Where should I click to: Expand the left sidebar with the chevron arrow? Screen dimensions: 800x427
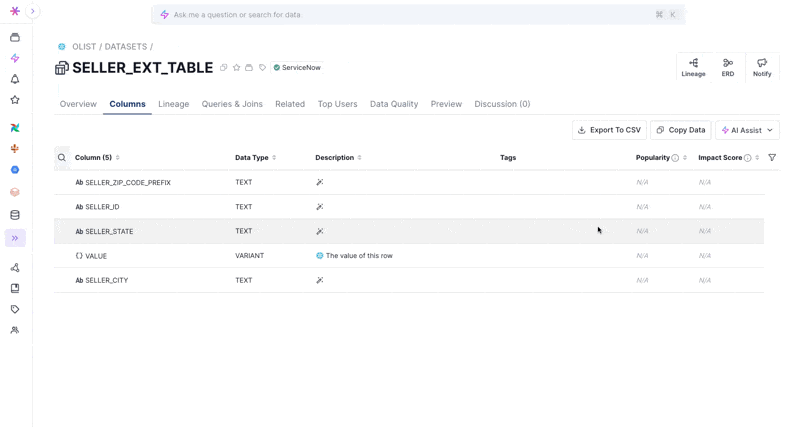click(x=32, y=12)
